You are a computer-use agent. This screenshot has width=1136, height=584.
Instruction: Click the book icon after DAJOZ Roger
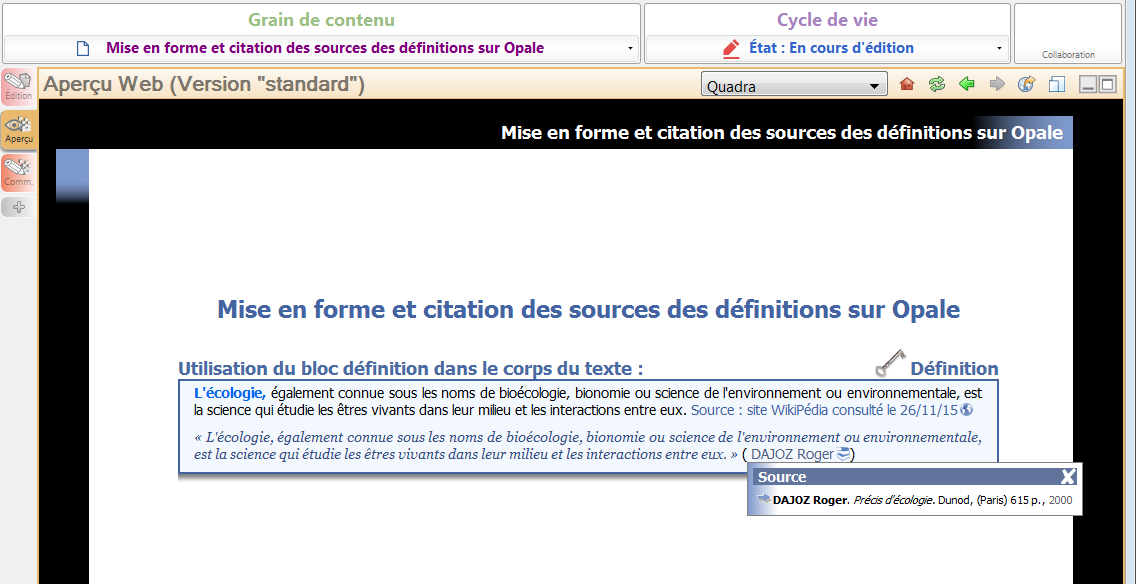[843, 454]
